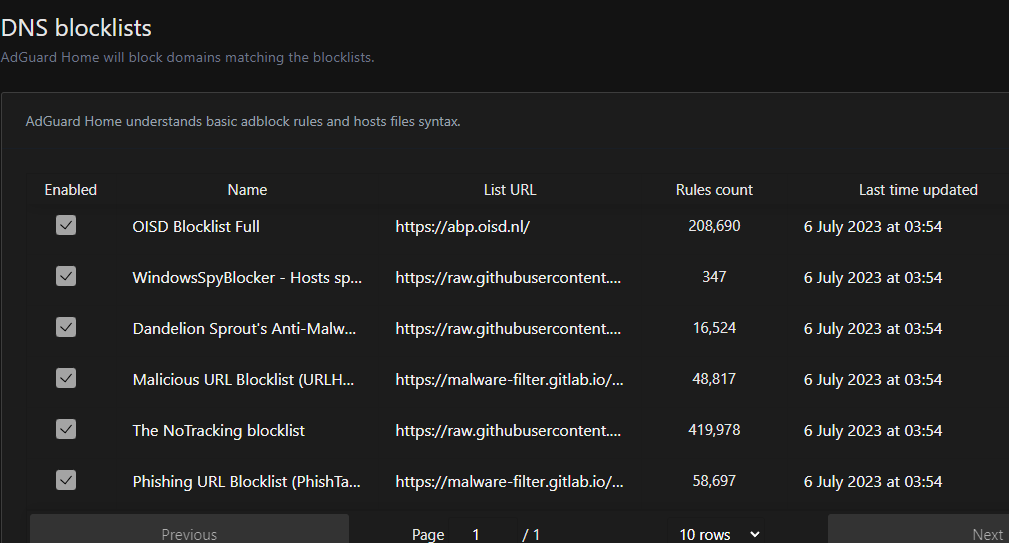Click the 48,817 rules count value
The width and height of the screenshot is (1009, 543).
pos(714,378)
